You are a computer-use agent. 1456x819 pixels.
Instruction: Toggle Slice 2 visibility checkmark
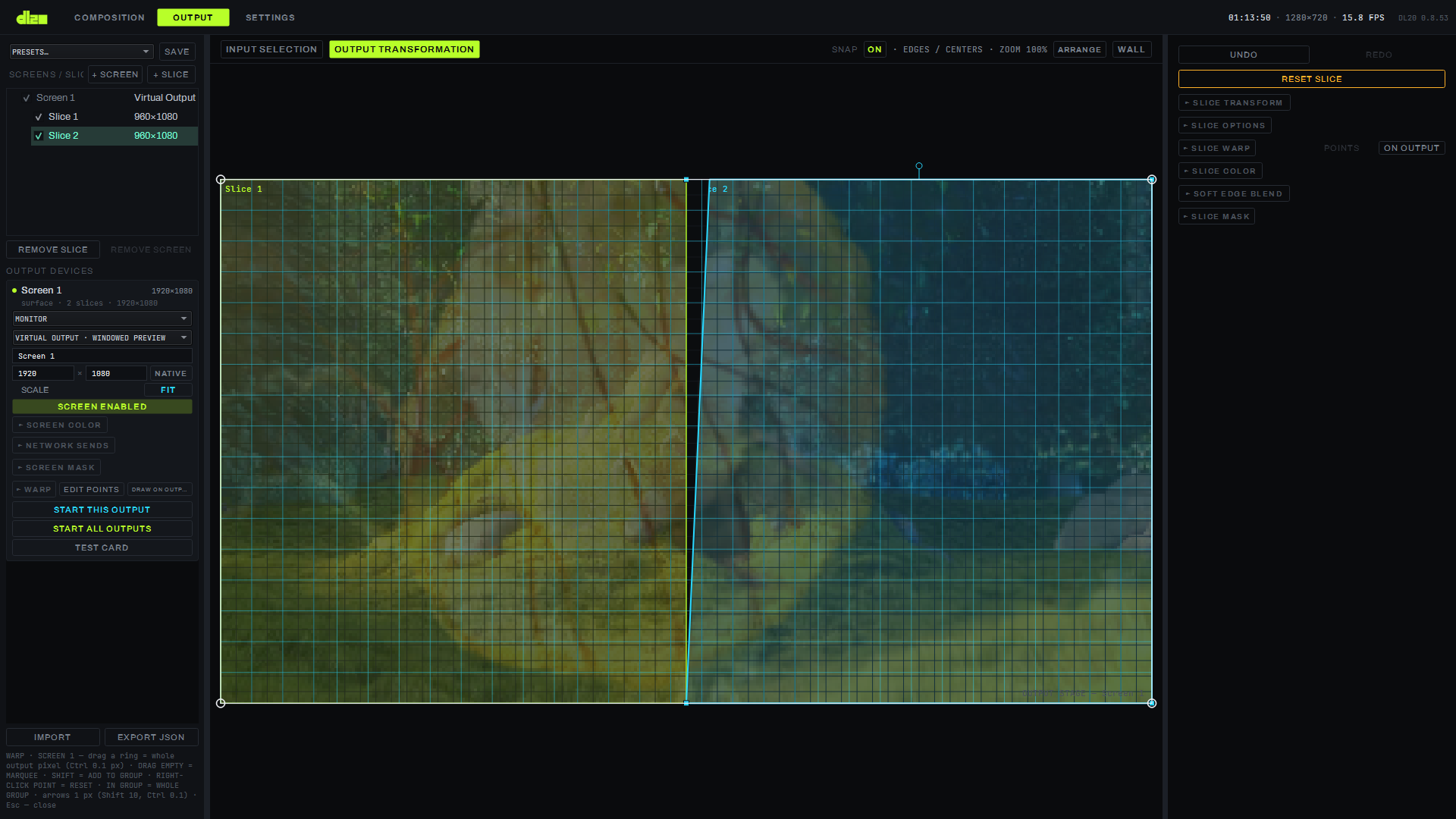click(39, 136)
